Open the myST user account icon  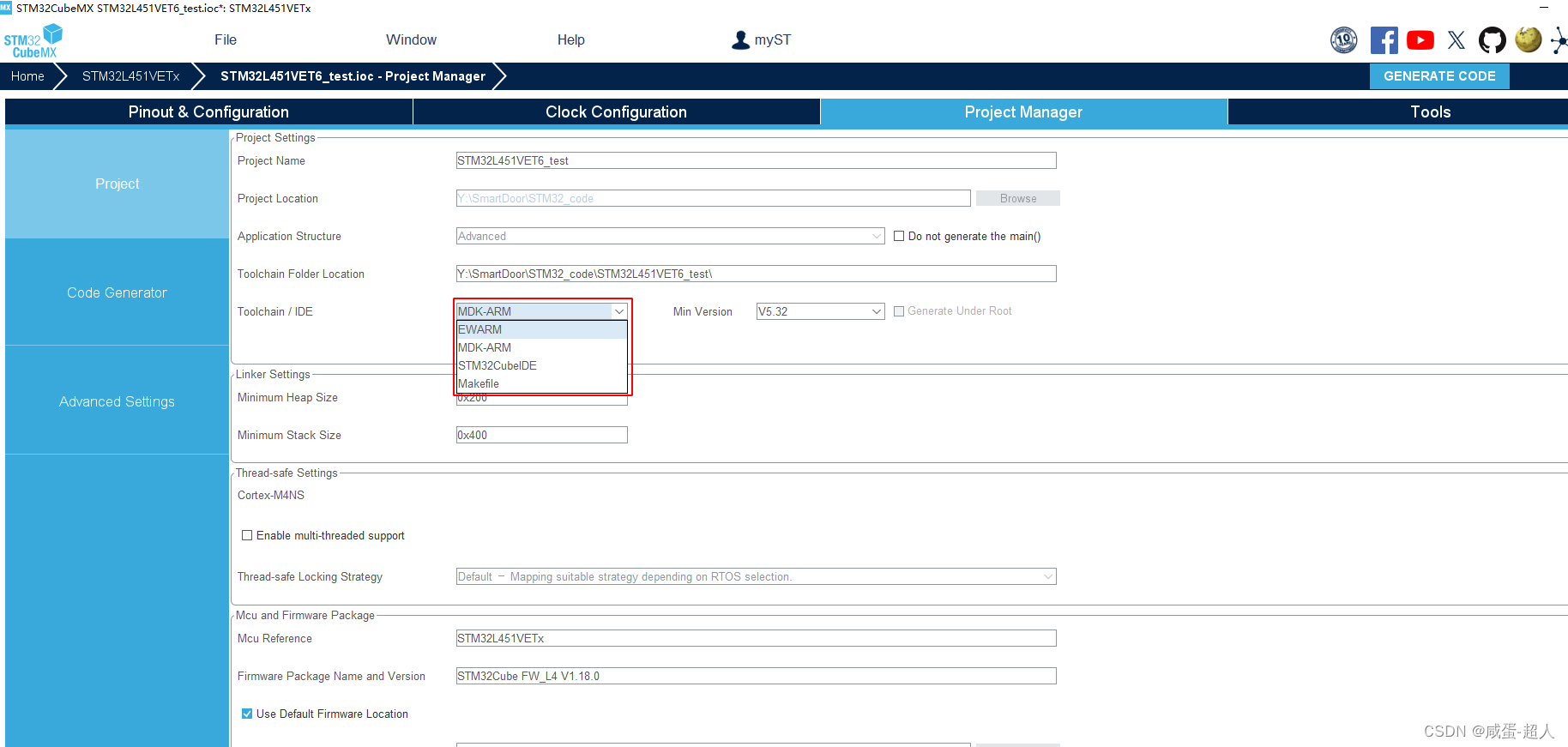(740, 40)
